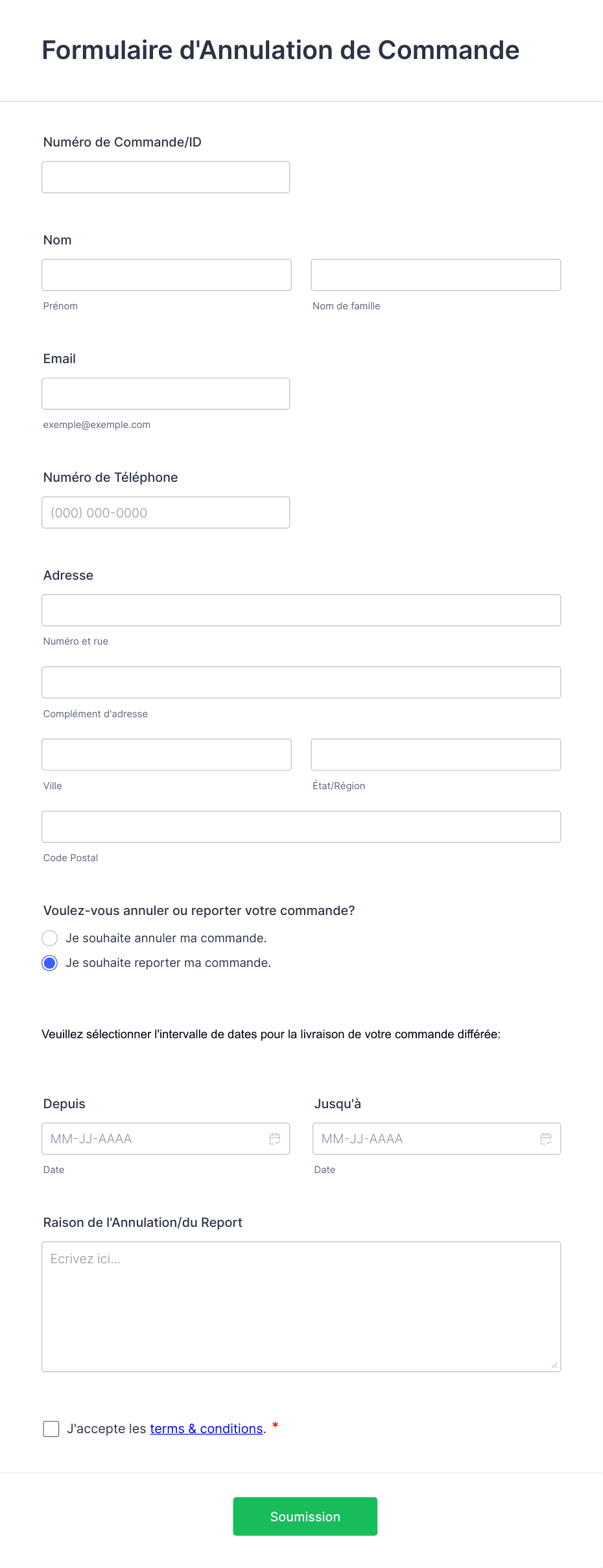Click the Code Postal input field

click(x=300, y=826)
